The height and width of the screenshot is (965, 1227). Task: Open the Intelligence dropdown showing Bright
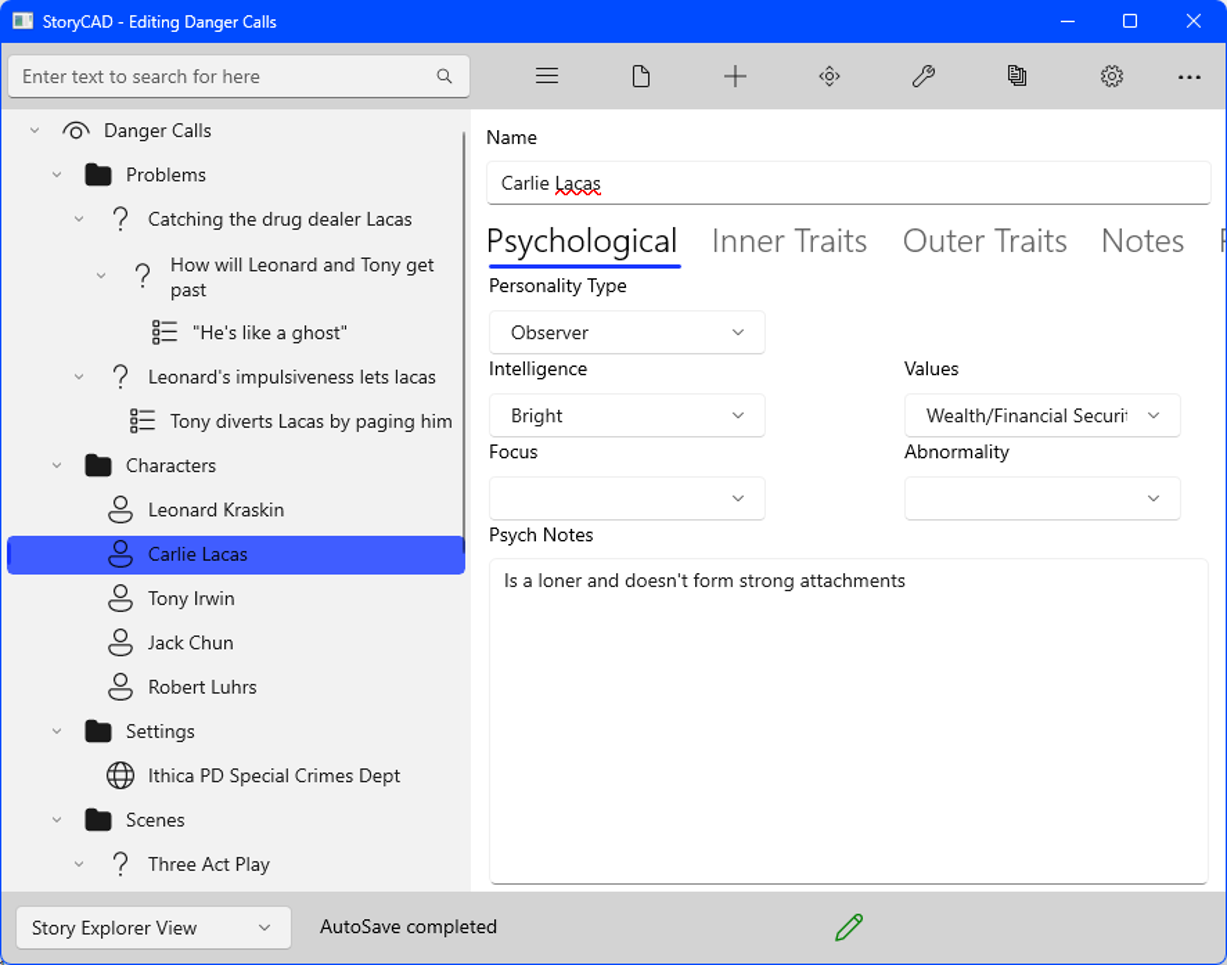click(627, 416)
